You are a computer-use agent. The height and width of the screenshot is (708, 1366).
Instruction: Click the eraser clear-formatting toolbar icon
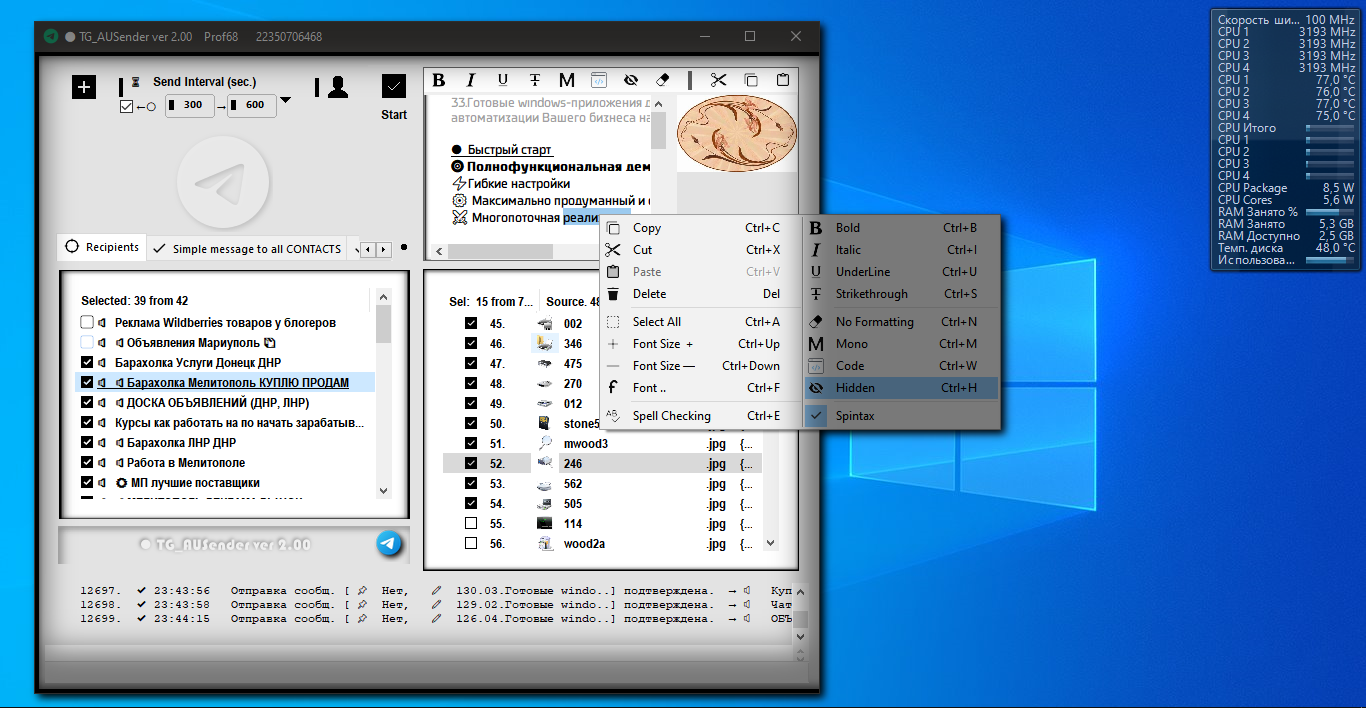662,81
